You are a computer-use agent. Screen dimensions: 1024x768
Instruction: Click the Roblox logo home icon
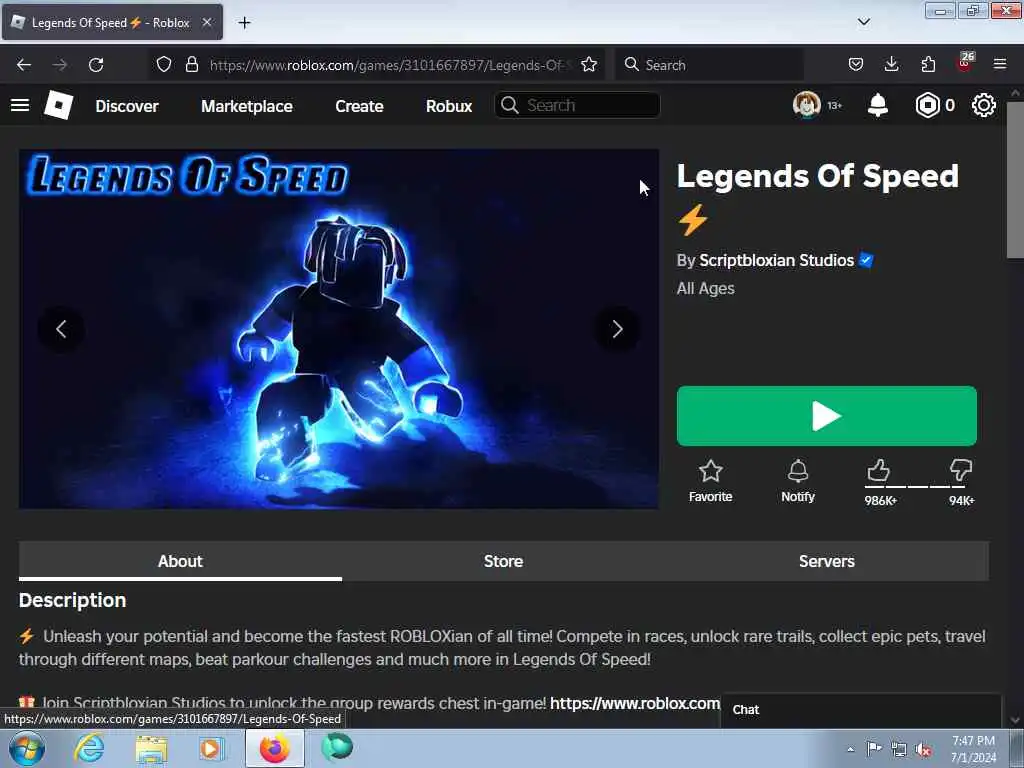pyautogui.click(x=59, y=105)
